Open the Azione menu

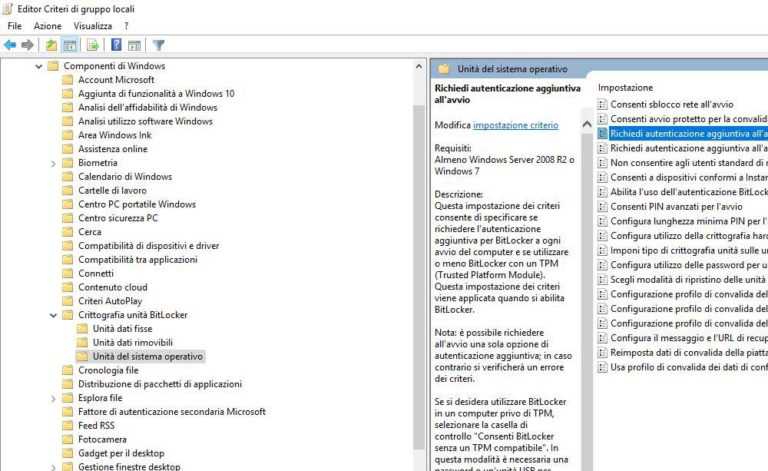click(x=48, y=26)
